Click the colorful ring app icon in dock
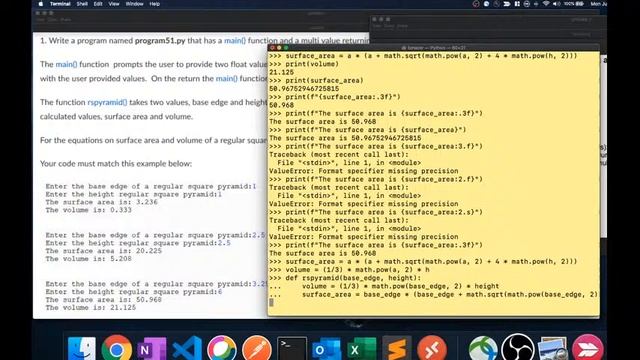640x360 pixels. (222, 348)
